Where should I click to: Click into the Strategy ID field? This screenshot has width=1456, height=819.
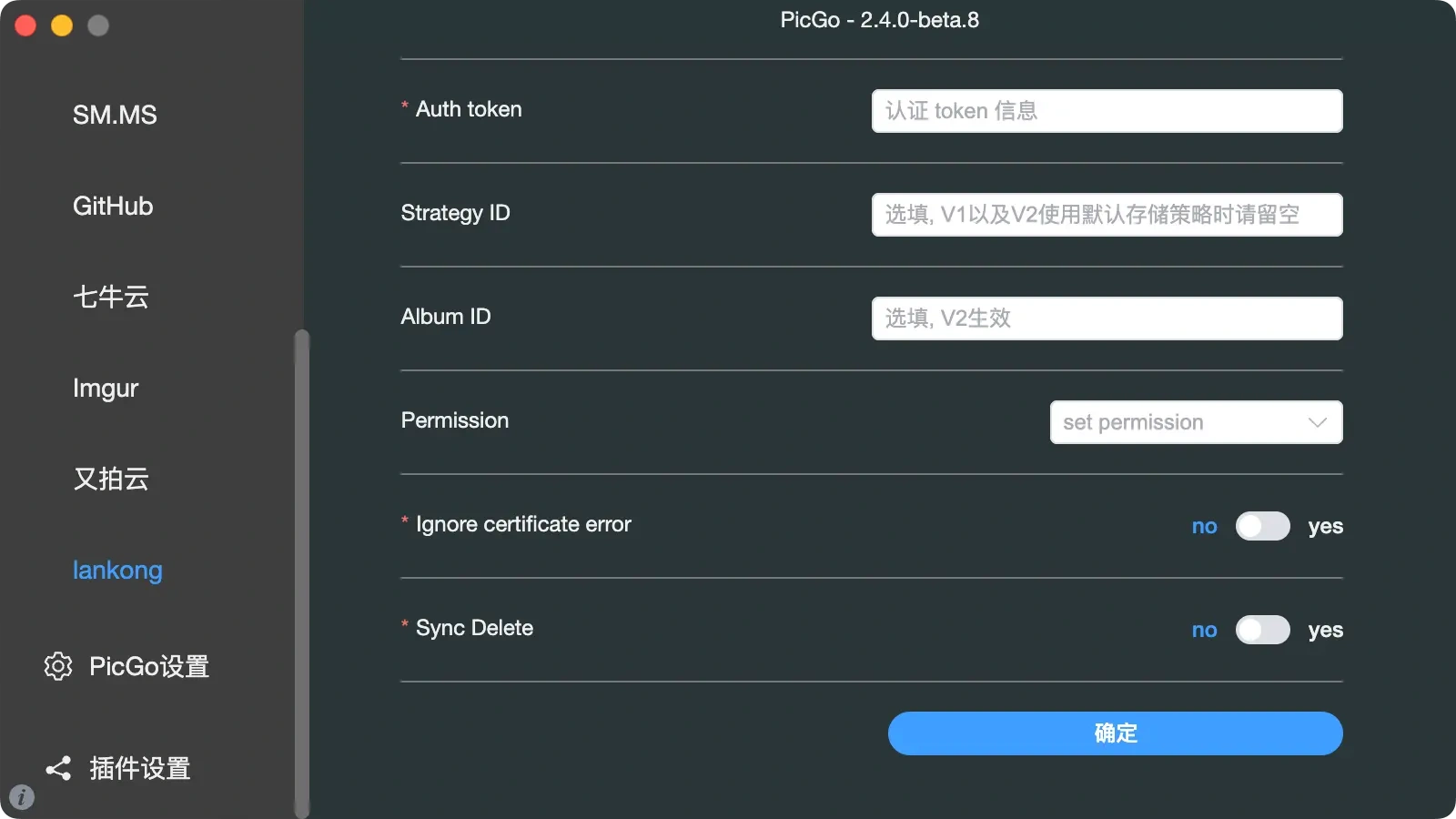pyautogui.click(x=1107, y=215)
